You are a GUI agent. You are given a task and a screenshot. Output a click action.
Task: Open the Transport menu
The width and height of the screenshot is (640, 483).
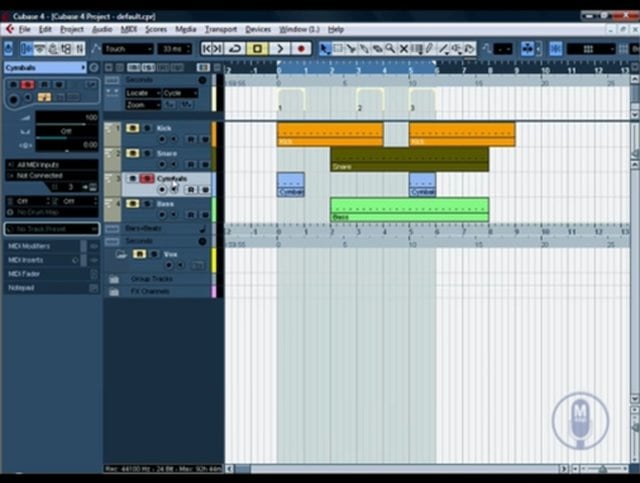(221, 29)
